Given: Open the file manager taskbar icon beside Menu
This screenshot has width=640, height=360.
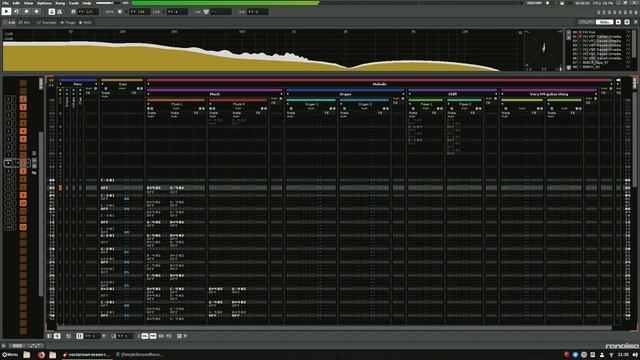Looking at the screenshot, I should [x=27, y=355].
